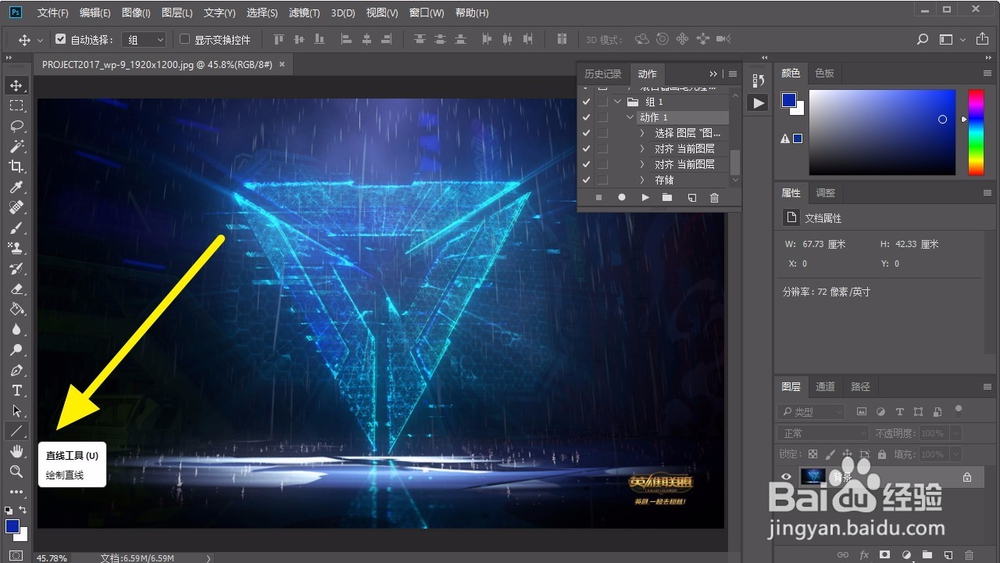The height and width of the screenshot is (563, 1000).
Task: Toggle checkmark for 选择 图层 step
Action: 586,133
